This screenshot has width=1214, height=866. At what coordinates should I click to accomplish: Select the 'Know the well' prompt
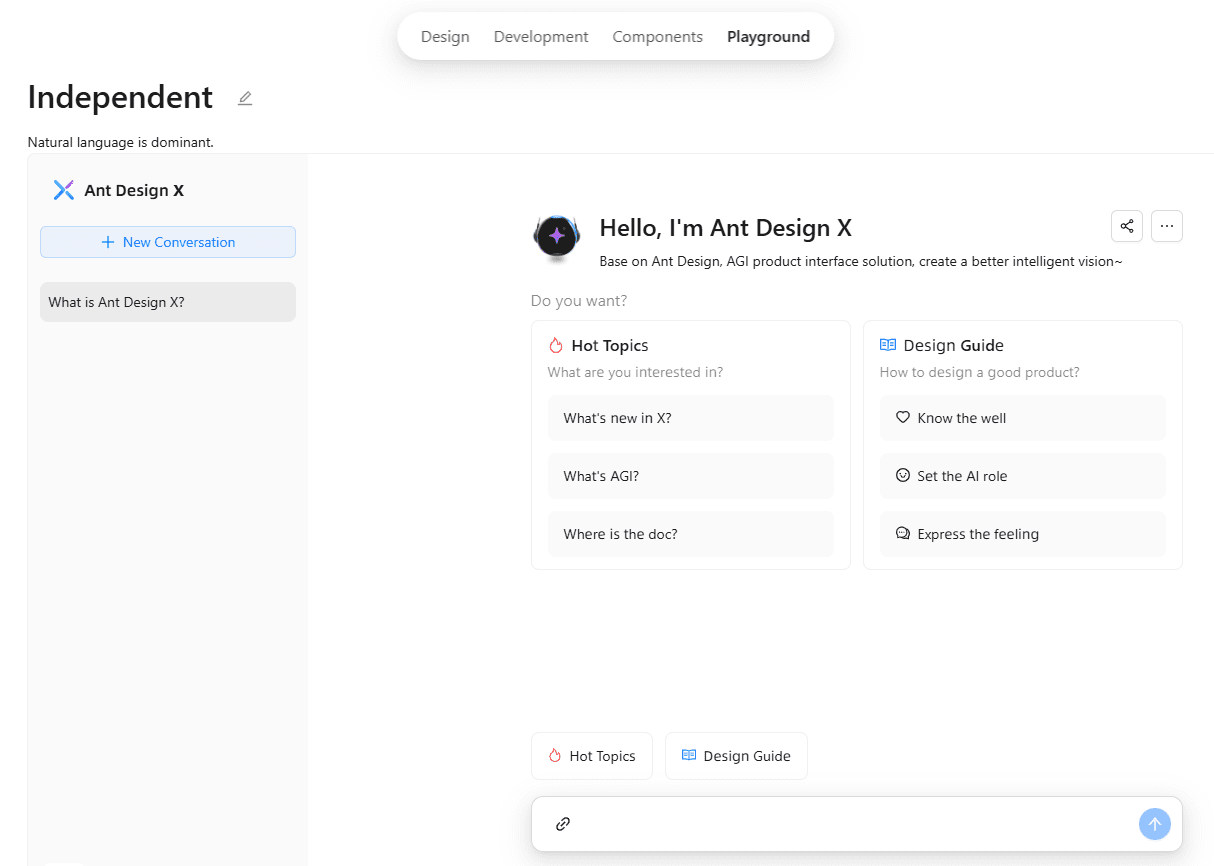1023,418
